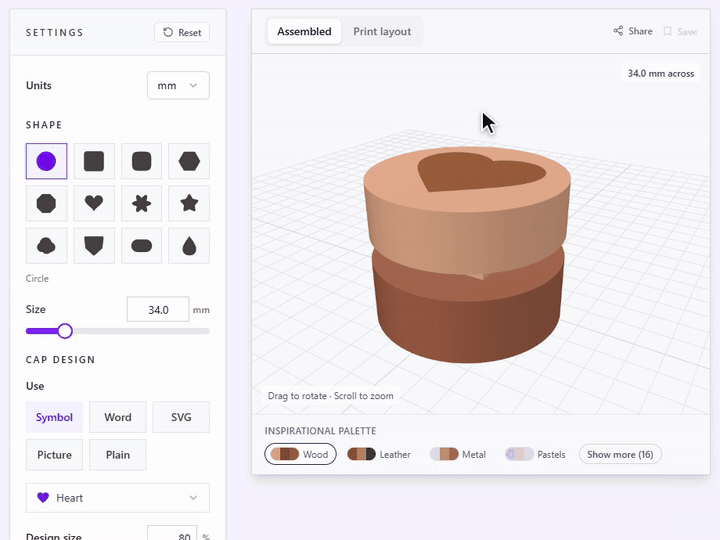Choose Symbol as cap design
The image size is (720, 540).
tap(54, 417)
